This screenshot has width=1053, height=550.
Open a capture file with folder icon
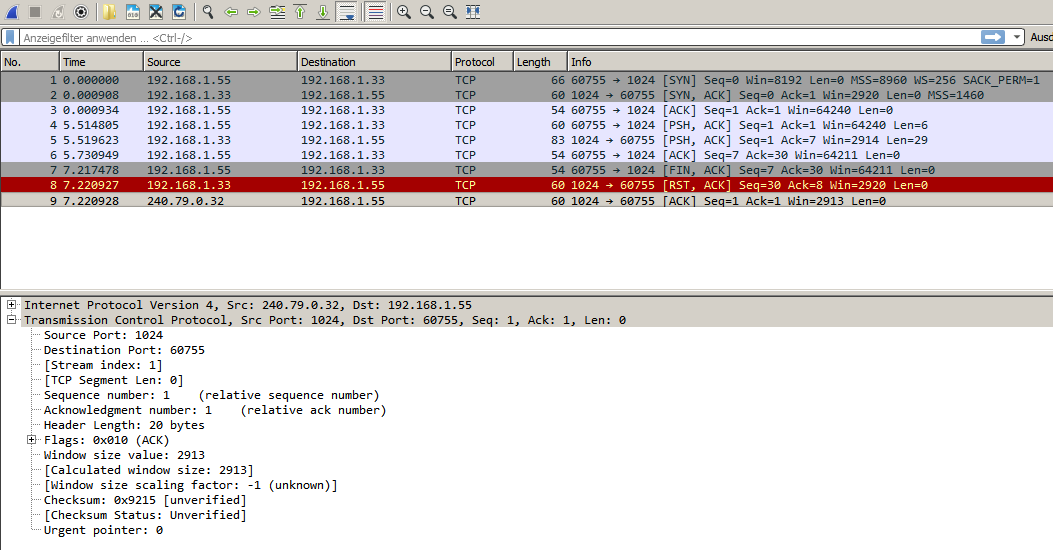109,12
